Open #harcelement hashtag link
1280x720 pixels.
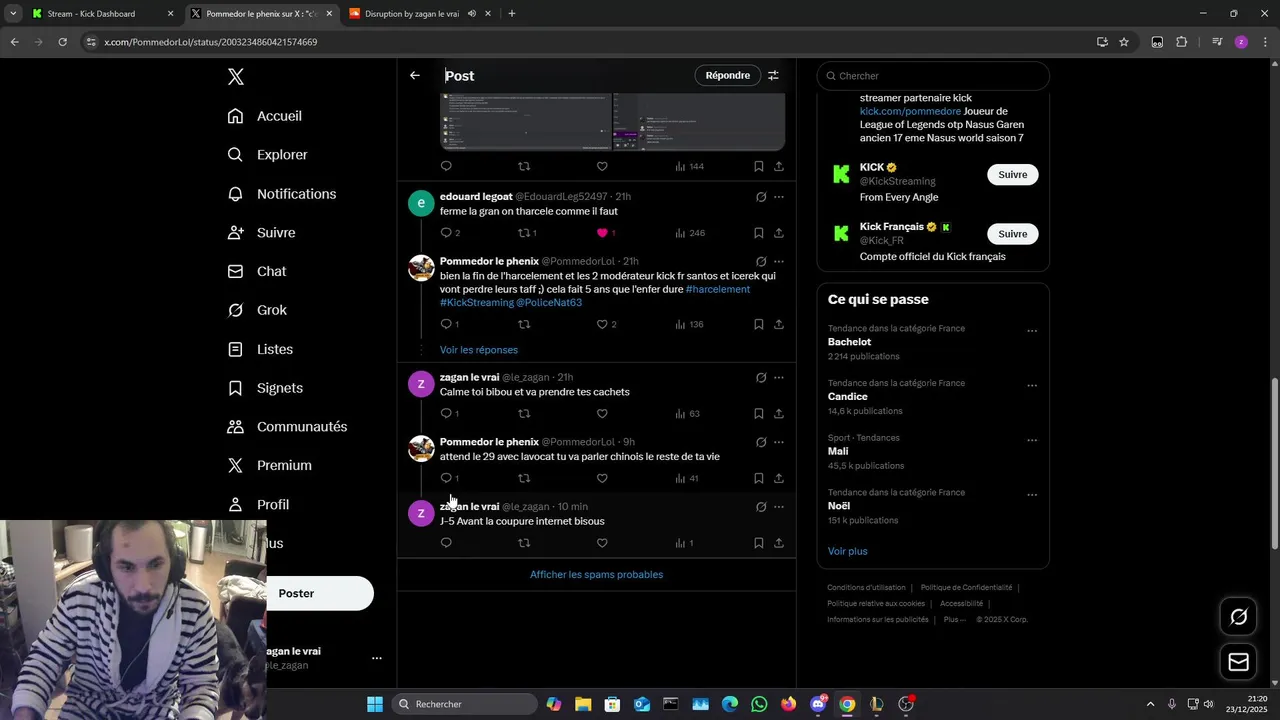[718, 290]
